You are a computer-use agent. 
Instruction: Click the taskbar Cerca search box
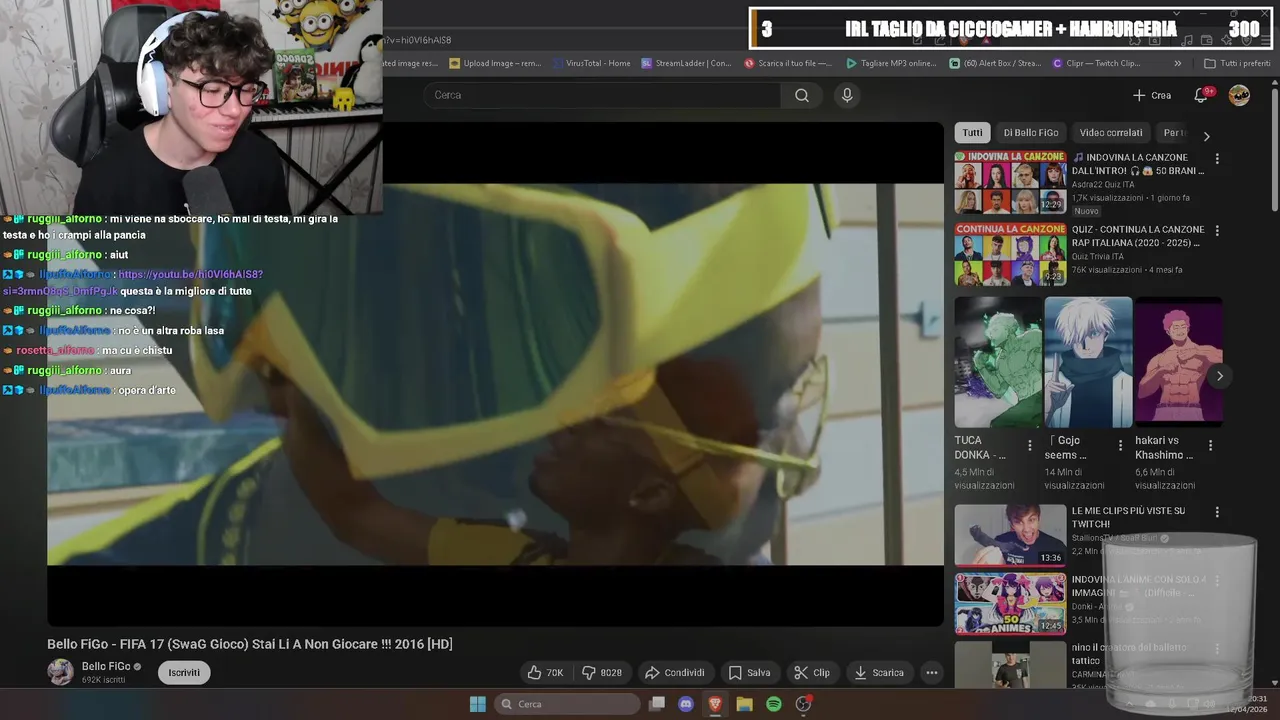(567, 704)
